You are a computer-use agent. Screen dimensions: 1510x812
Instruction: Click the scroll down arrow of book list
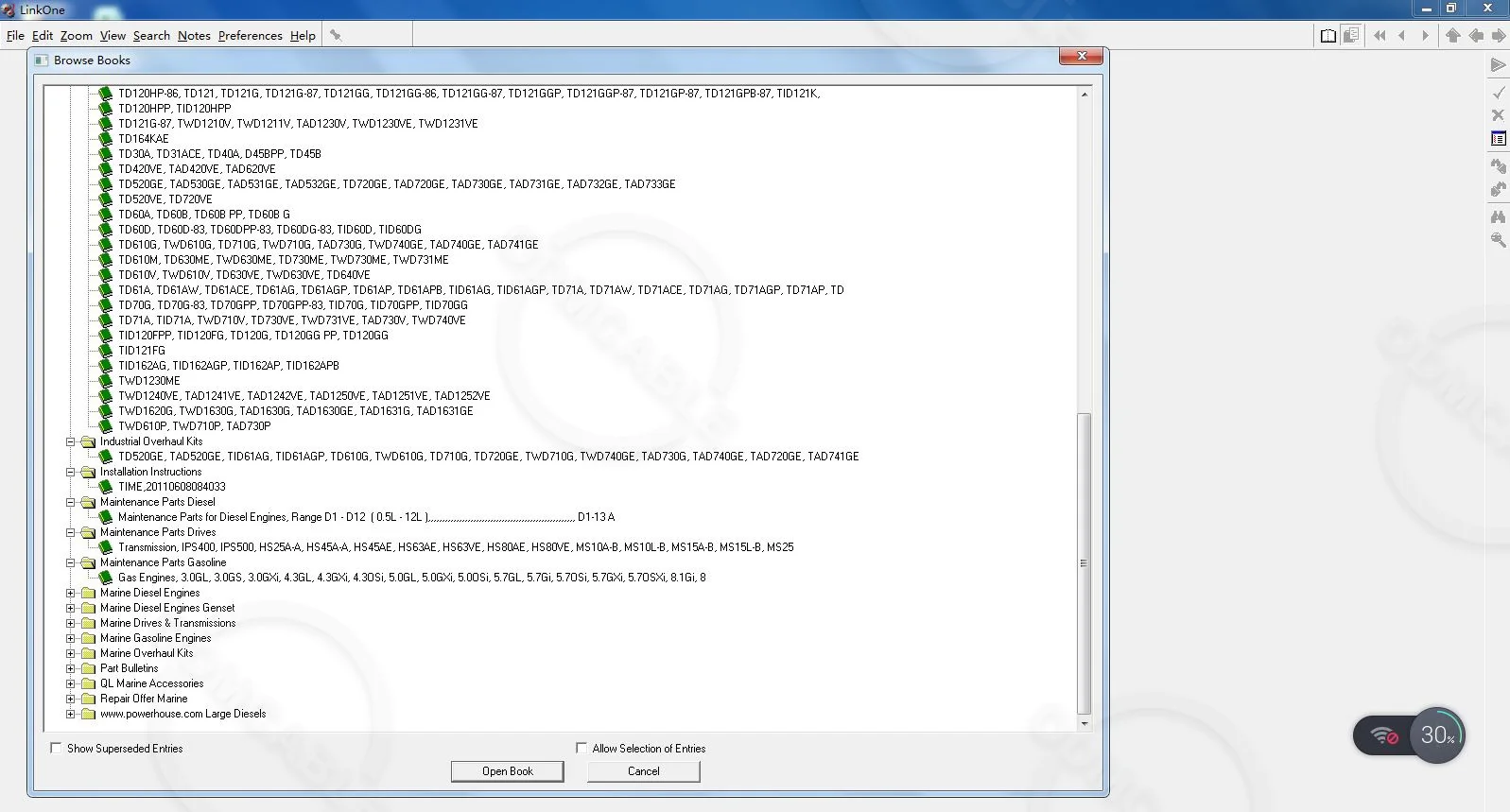click(x=1085, y=723)
